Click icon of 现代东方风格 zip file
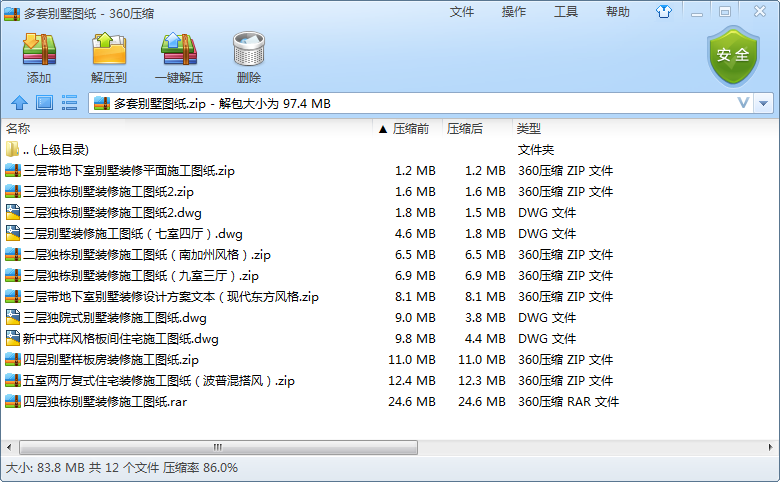The image size is (780, 482). coord(13,296)
